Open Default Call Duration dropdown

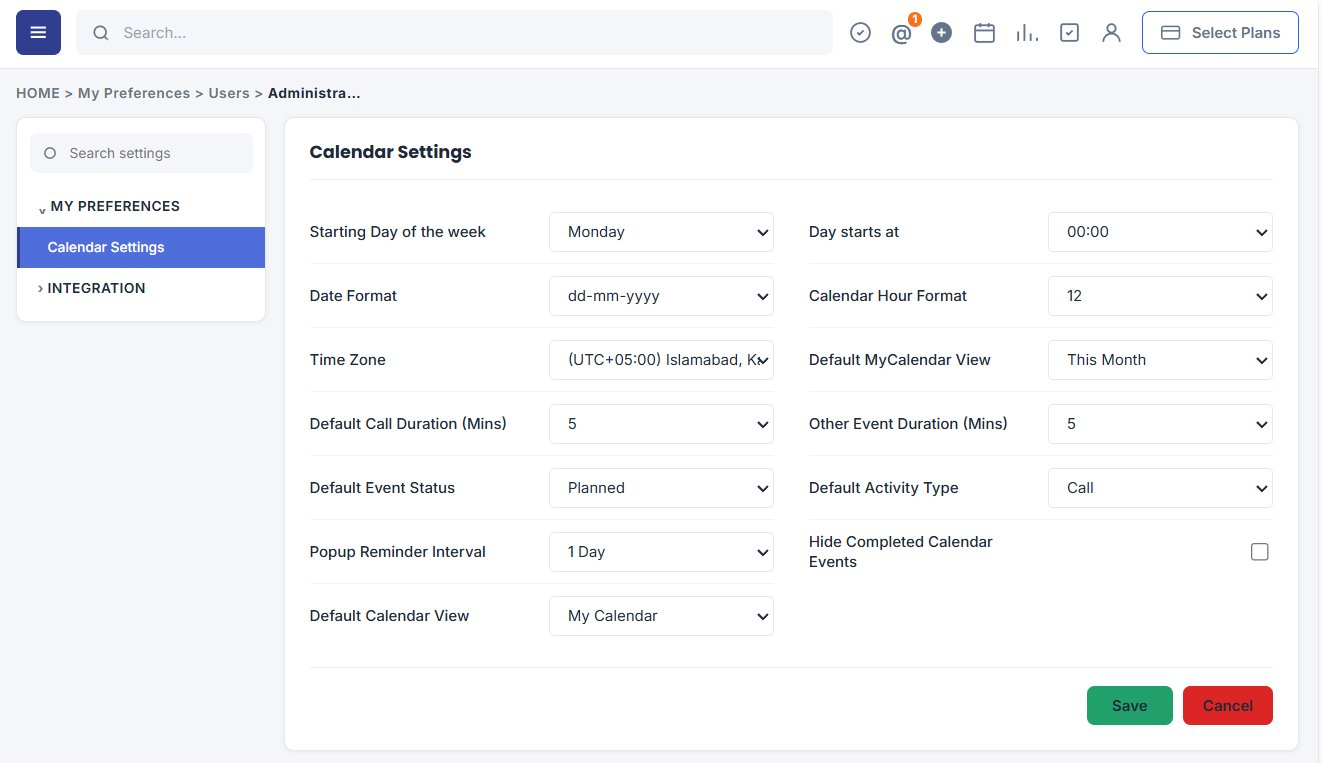click(661, 424)
